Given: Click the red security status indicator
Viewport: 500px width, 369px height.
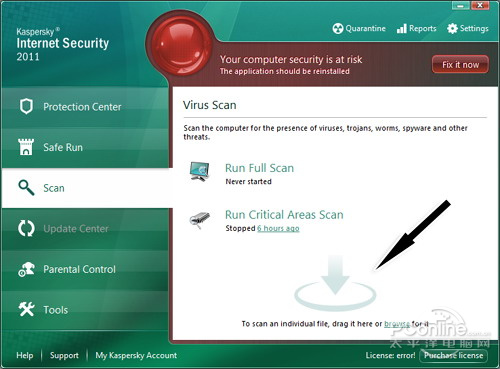Looking at the screenshot, I should [x=181, y=47].
